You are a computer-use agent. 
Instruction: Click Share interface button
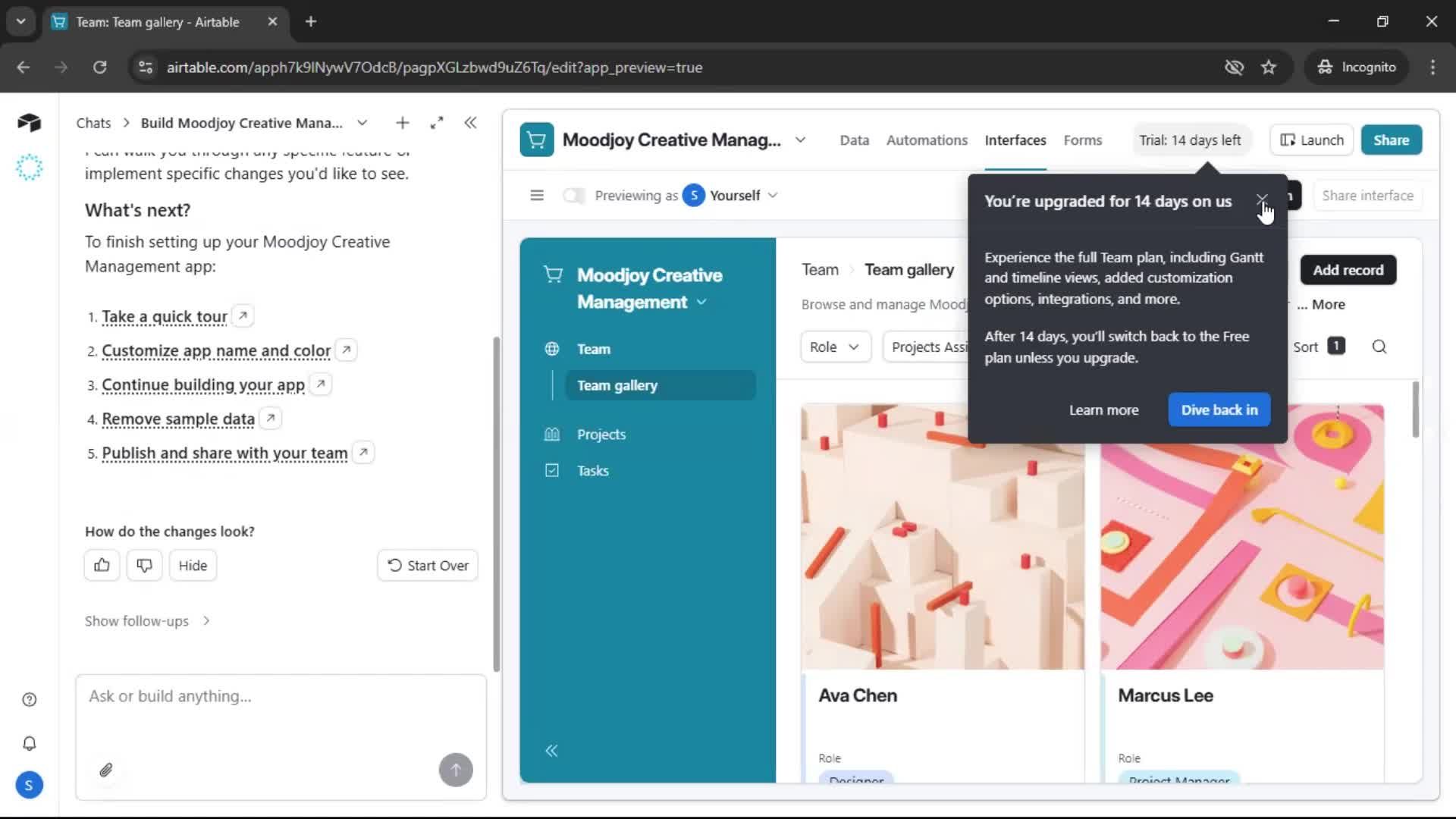[x=1367, y=195]
